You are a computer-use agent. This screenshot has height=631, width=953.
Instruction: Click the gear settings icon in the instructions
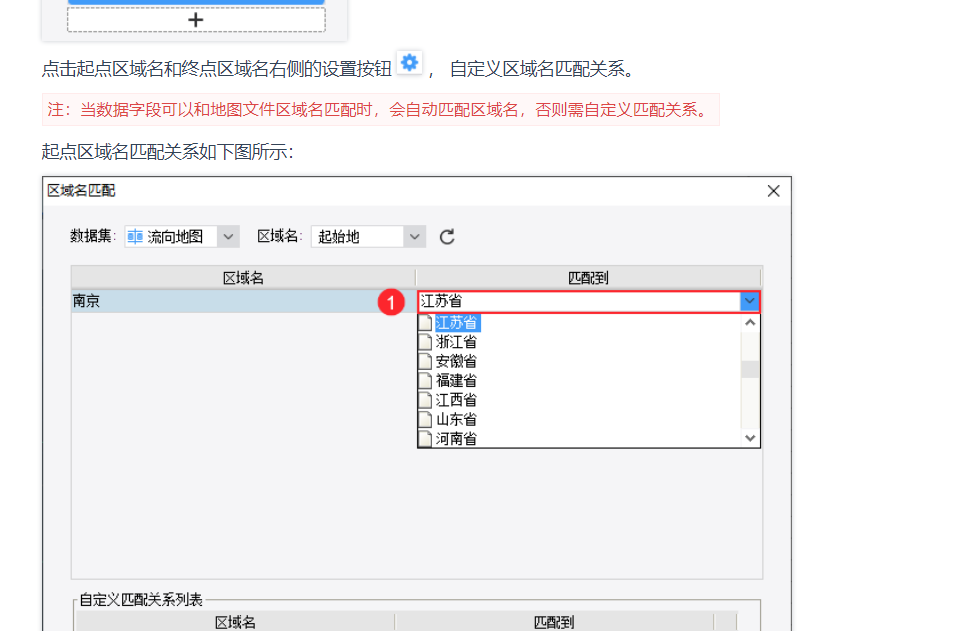[x=409, y=63]
